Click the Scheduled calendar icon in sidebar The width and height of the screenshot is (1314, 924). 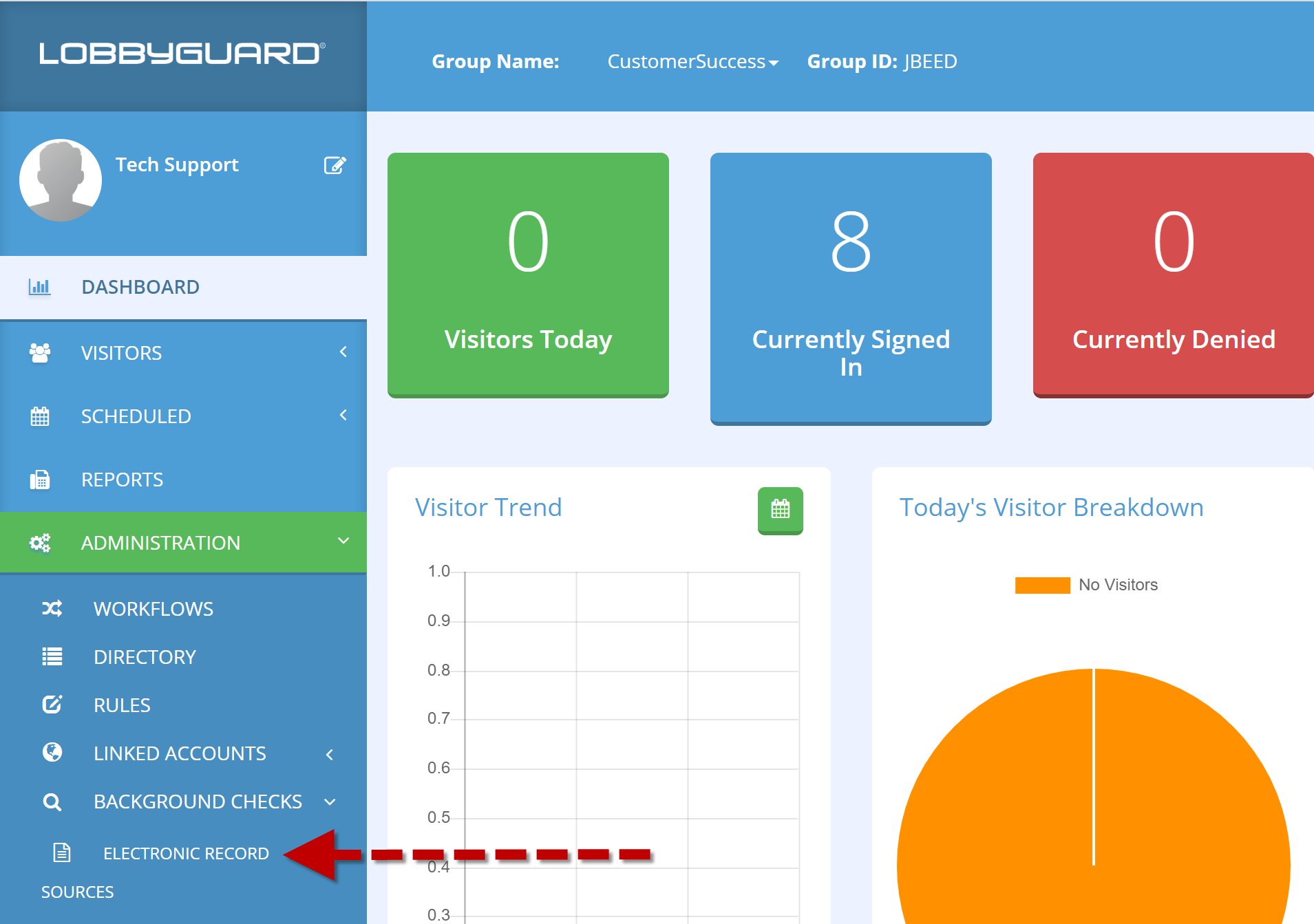(40, 416)
